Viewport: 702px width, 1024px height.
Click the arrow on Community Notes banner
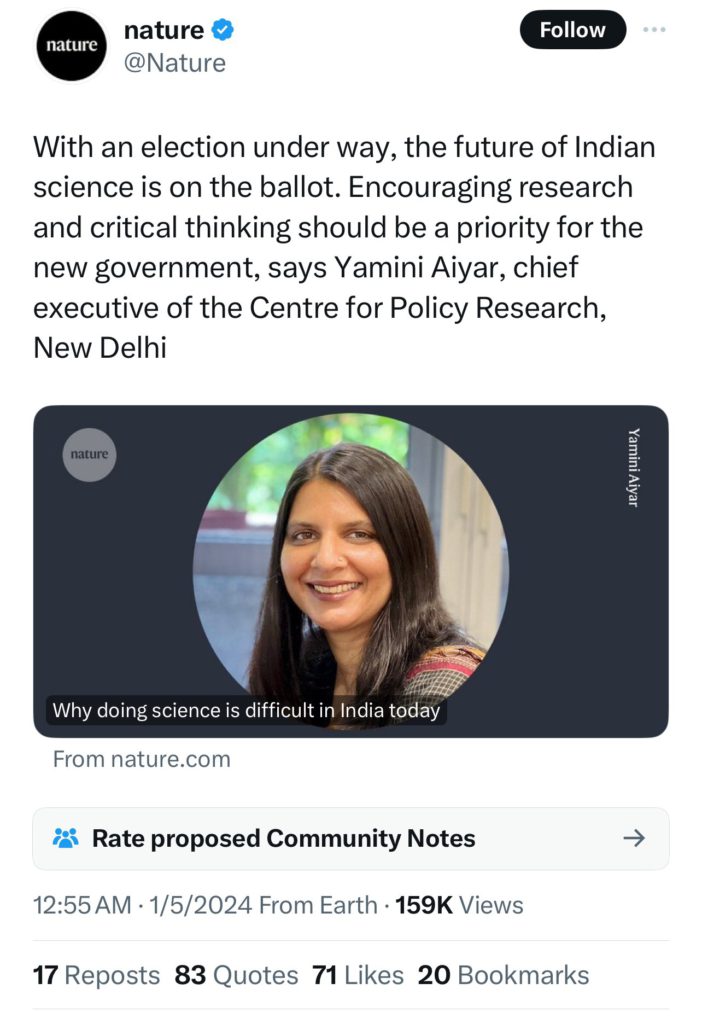(x=634, y=838)
